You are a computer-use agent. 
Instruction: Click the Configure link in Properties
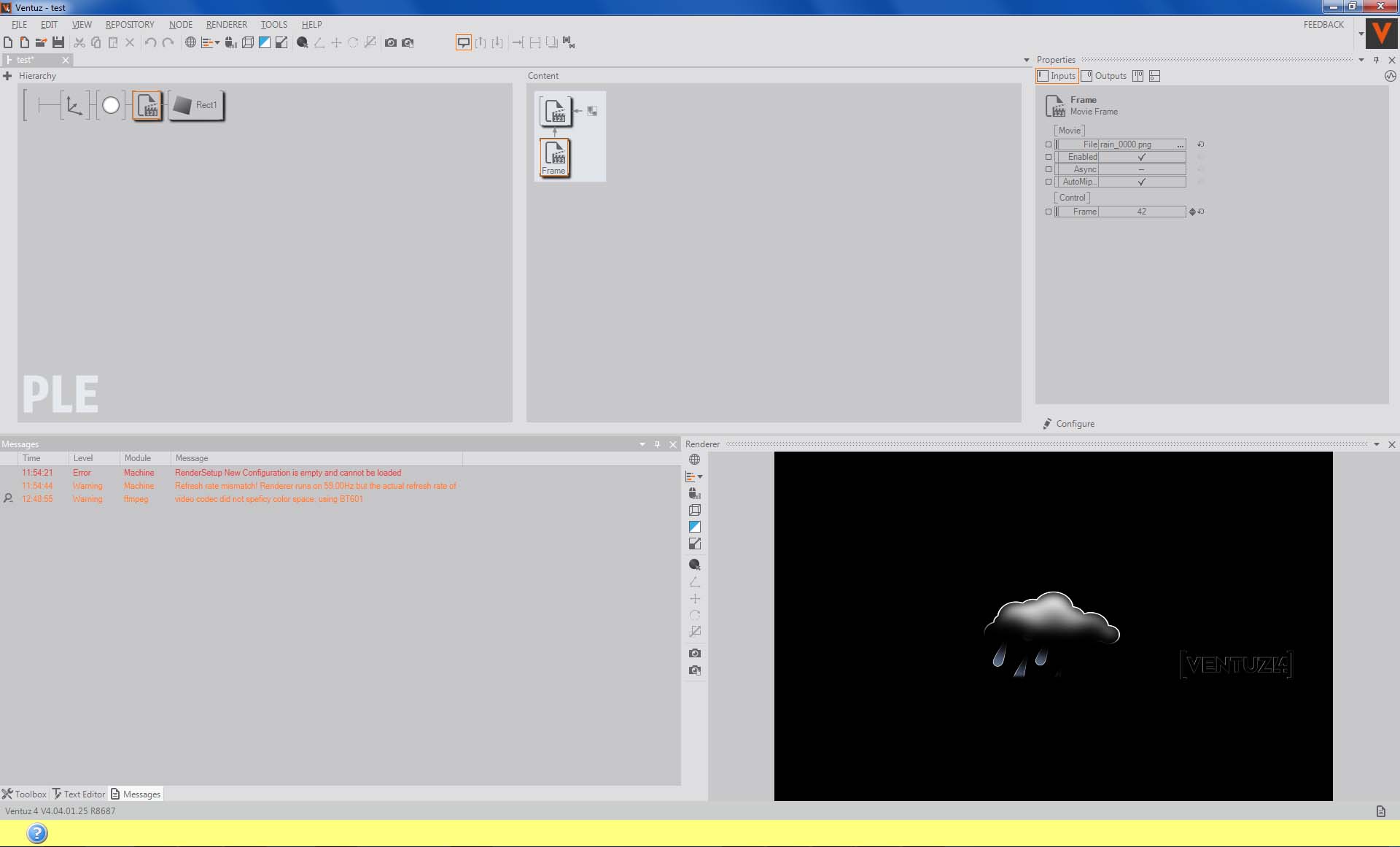pos(1075,424)
